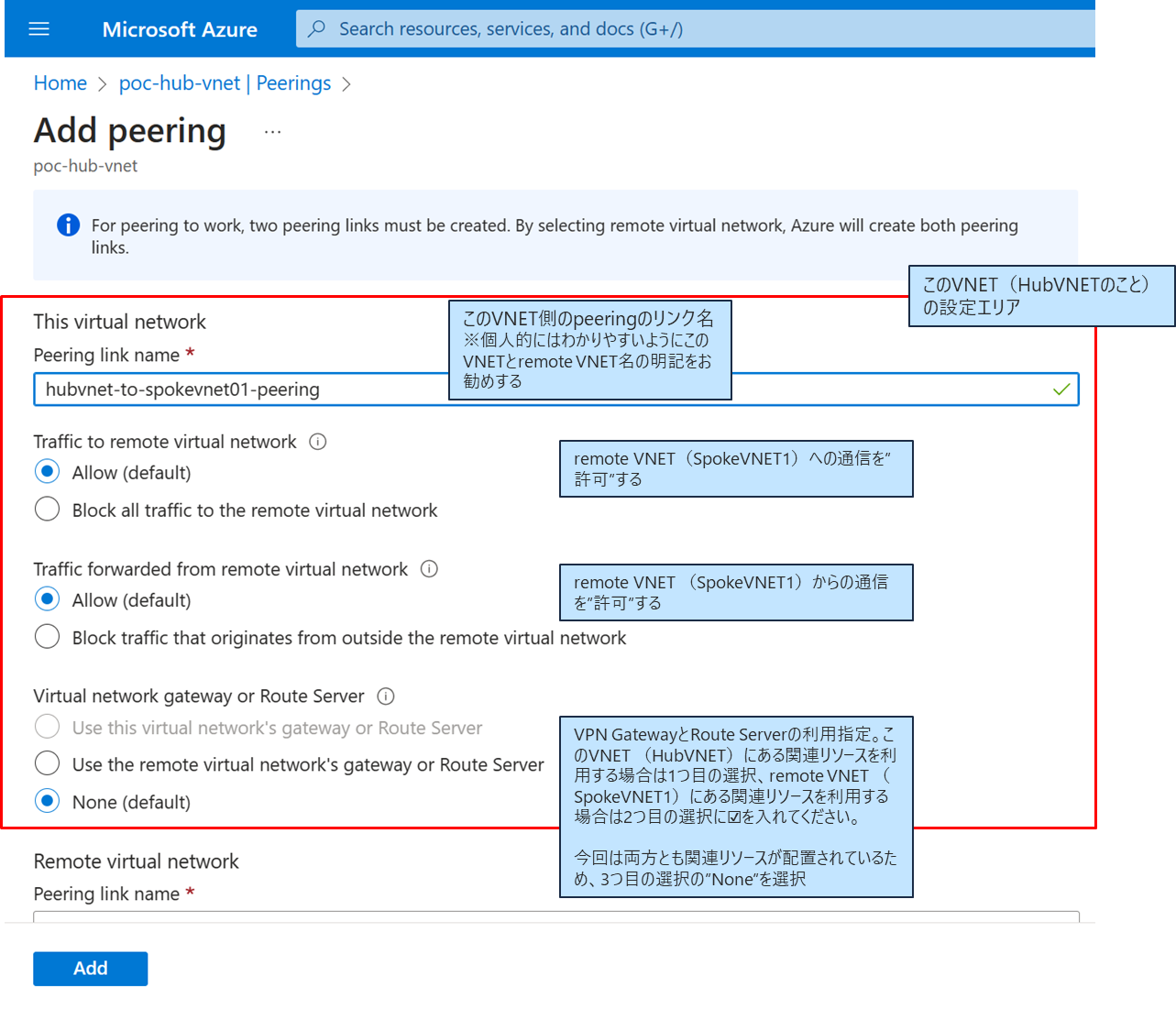Click the hubvnet-to-spokevnet01-peering link name field

click(x=556, y=389)
